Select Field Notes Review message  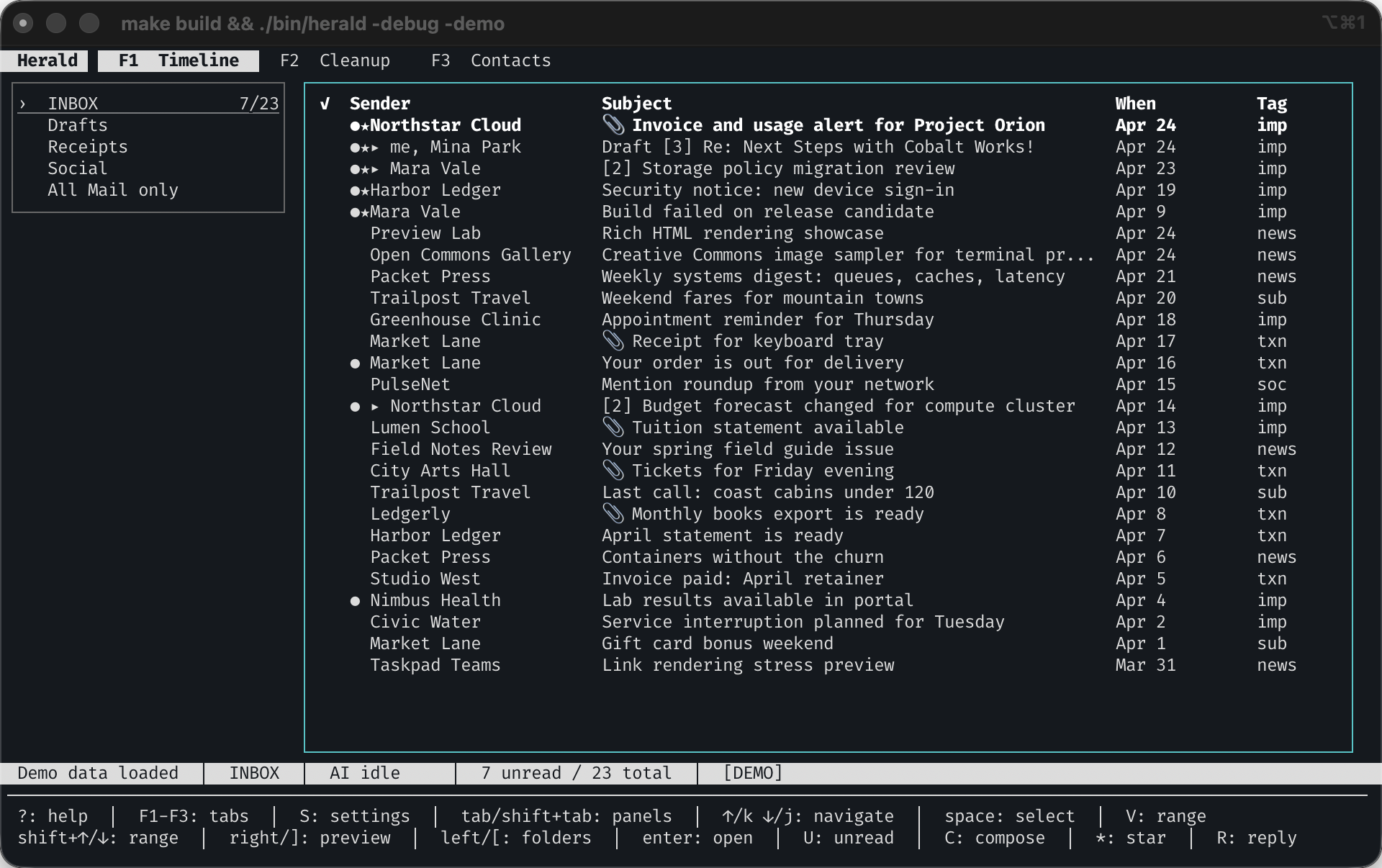click(x=828, y=449)
